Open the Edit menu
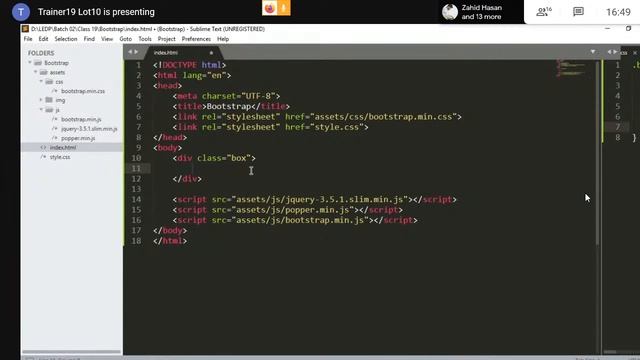Viewport: 640px width, 360px height. point(43,39)
